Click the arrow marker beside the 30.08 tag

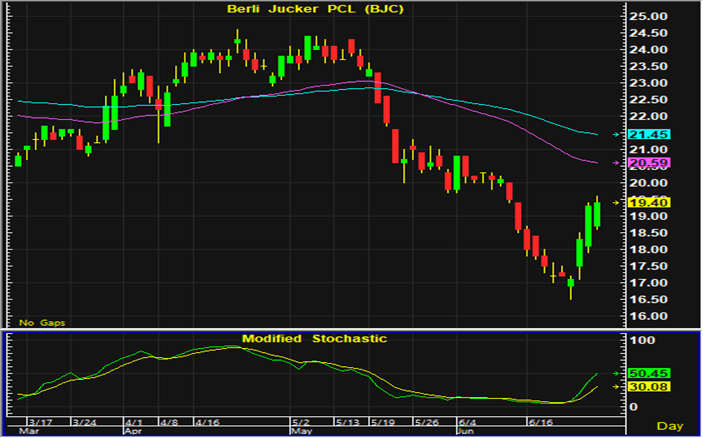click(x=615, y=386)
